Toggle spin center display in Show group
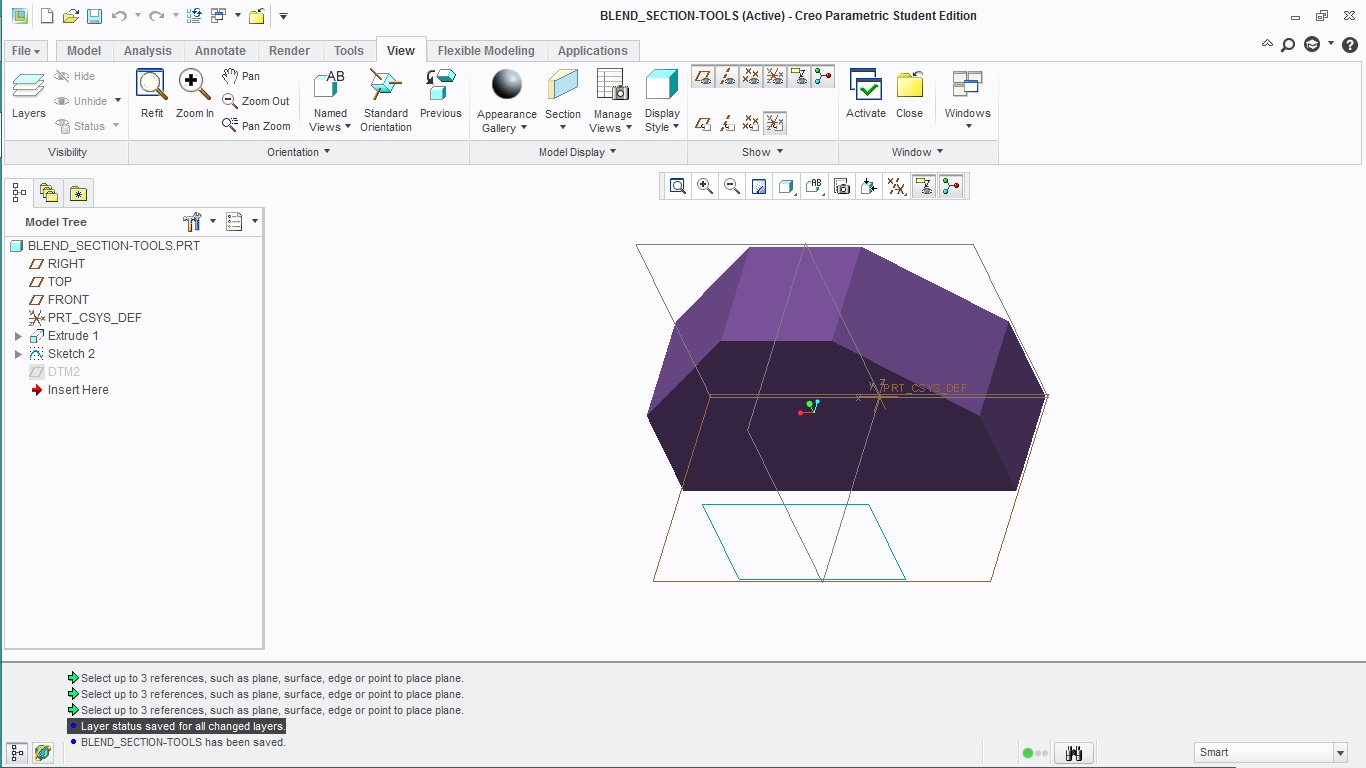Viewport: 1366px width, 768px height. (x=823, y=76)
